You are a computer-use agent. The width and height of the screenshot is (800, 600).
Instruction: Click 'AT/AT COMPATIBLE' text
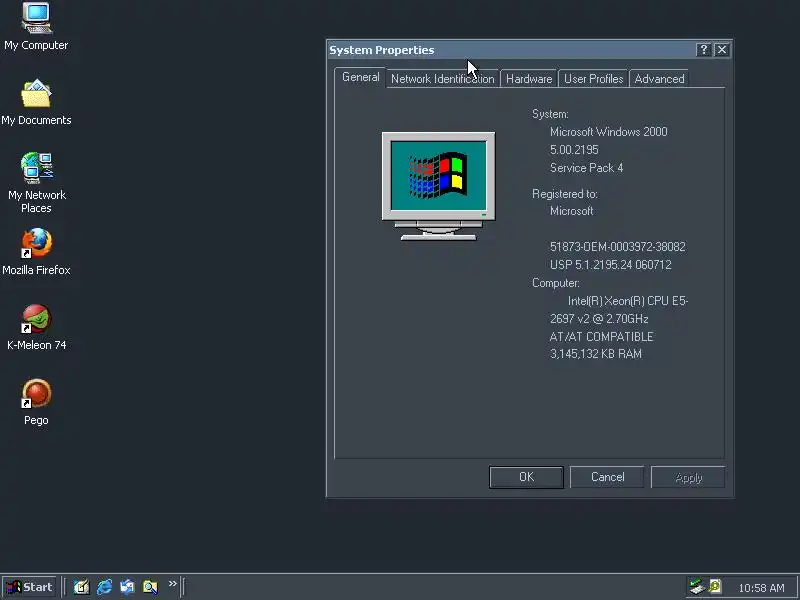[x=602, y=337]
